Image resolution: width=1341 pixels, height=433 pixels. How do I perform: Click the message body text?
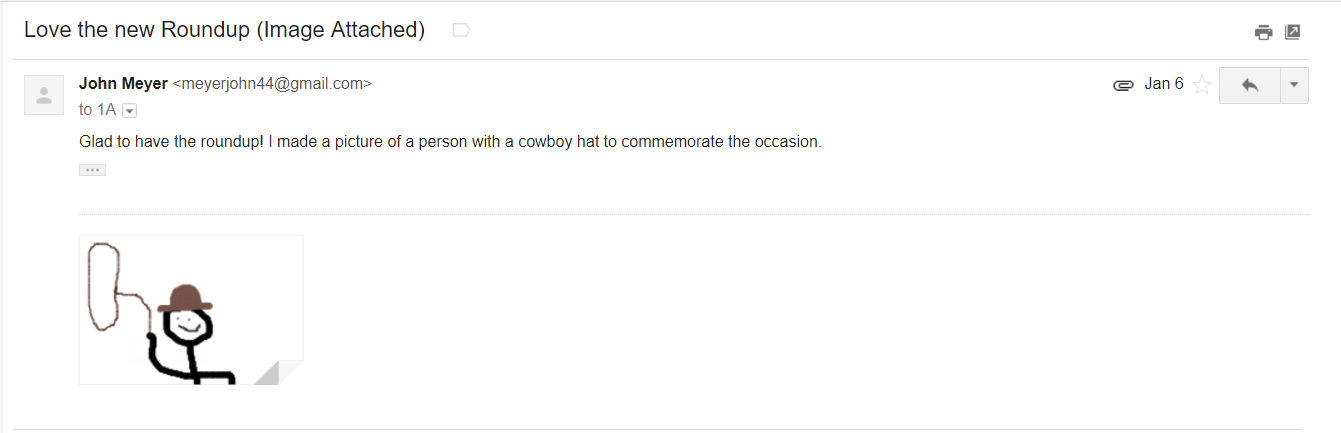coord(450,141)
